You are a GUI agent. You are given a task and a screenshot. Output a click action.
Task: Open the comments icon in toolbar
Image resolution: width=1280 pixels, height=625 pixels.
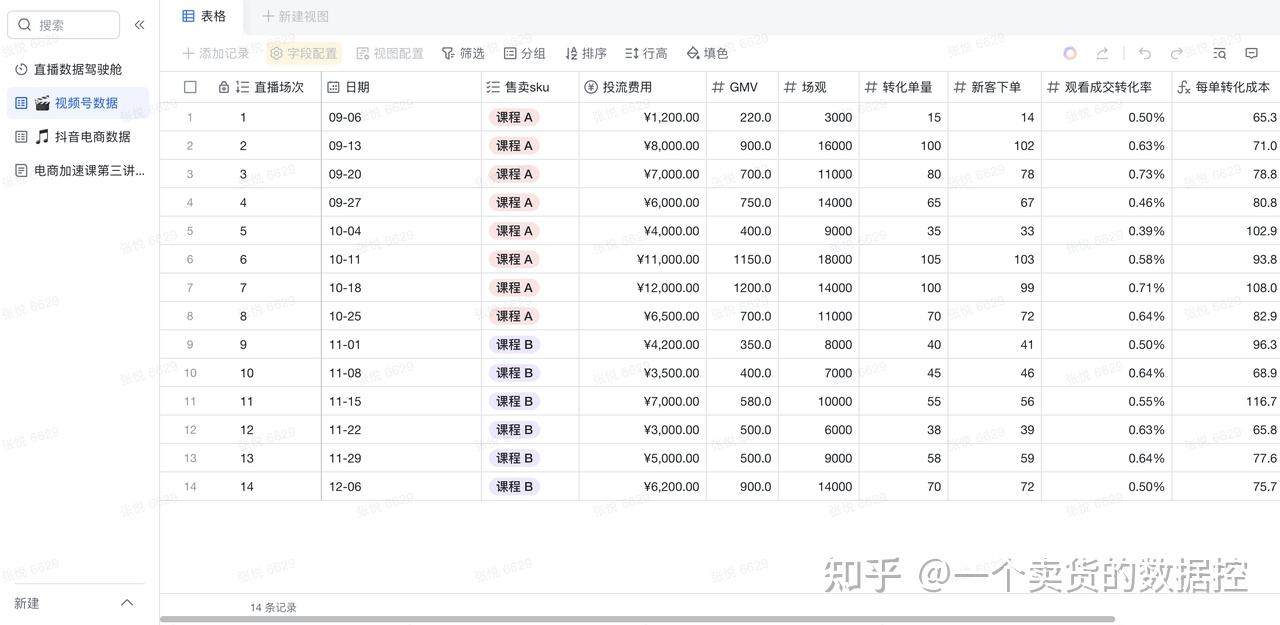pos(1251,53)
